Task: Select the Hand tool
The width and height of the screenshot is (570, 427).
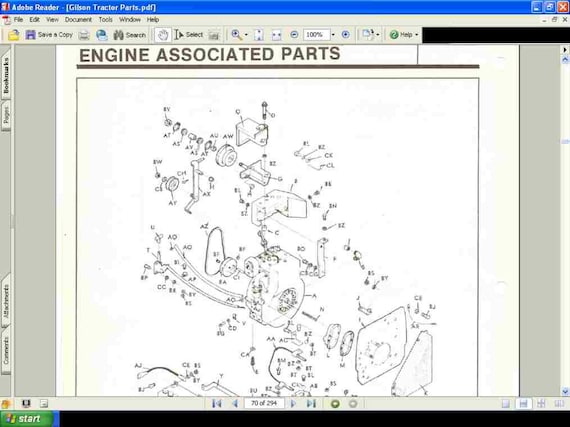Action: click(x=162, y=35)
